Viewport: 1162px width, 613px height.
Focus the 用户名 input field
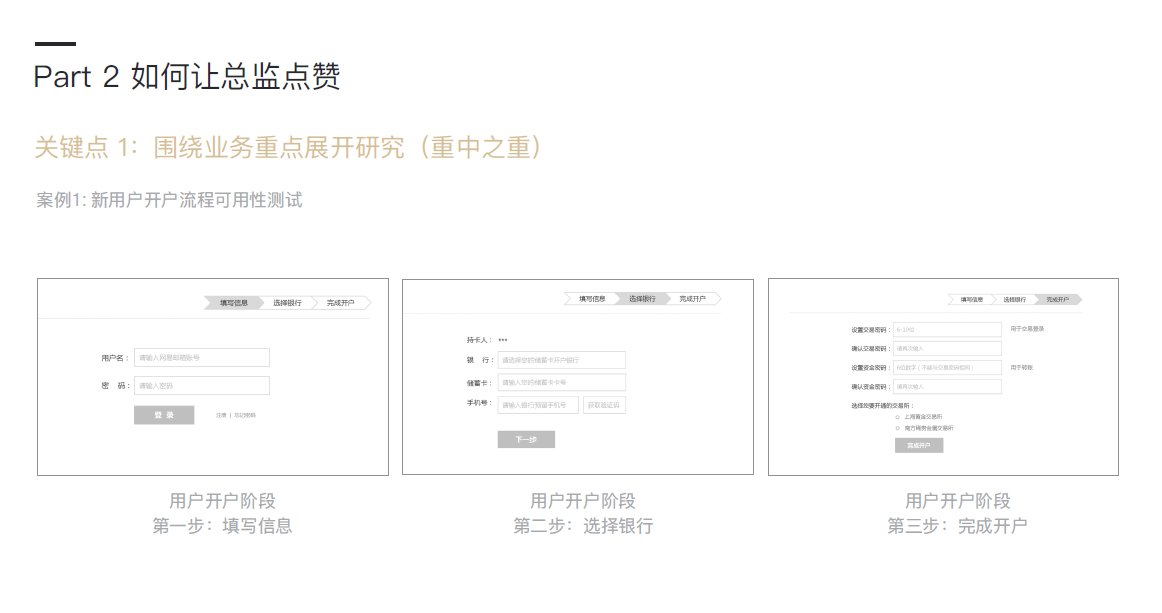coord(202,358)
